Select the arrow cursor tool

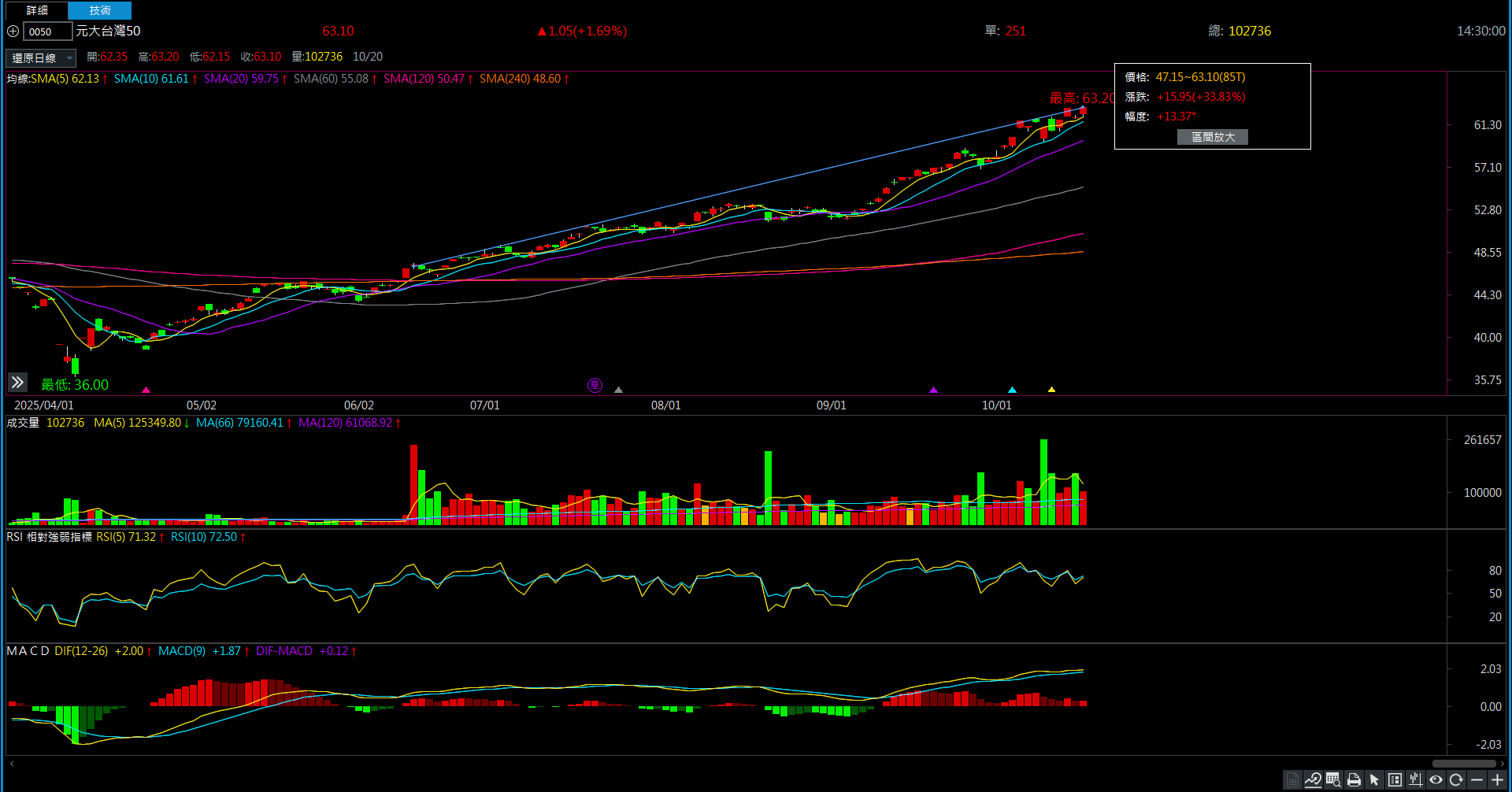(x=1374, y=779)
